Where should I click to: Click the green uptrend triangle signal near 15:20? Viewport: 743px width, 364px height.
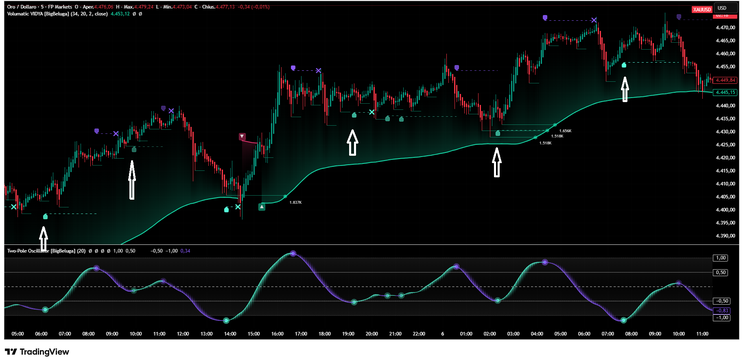(x=262, y=207)
